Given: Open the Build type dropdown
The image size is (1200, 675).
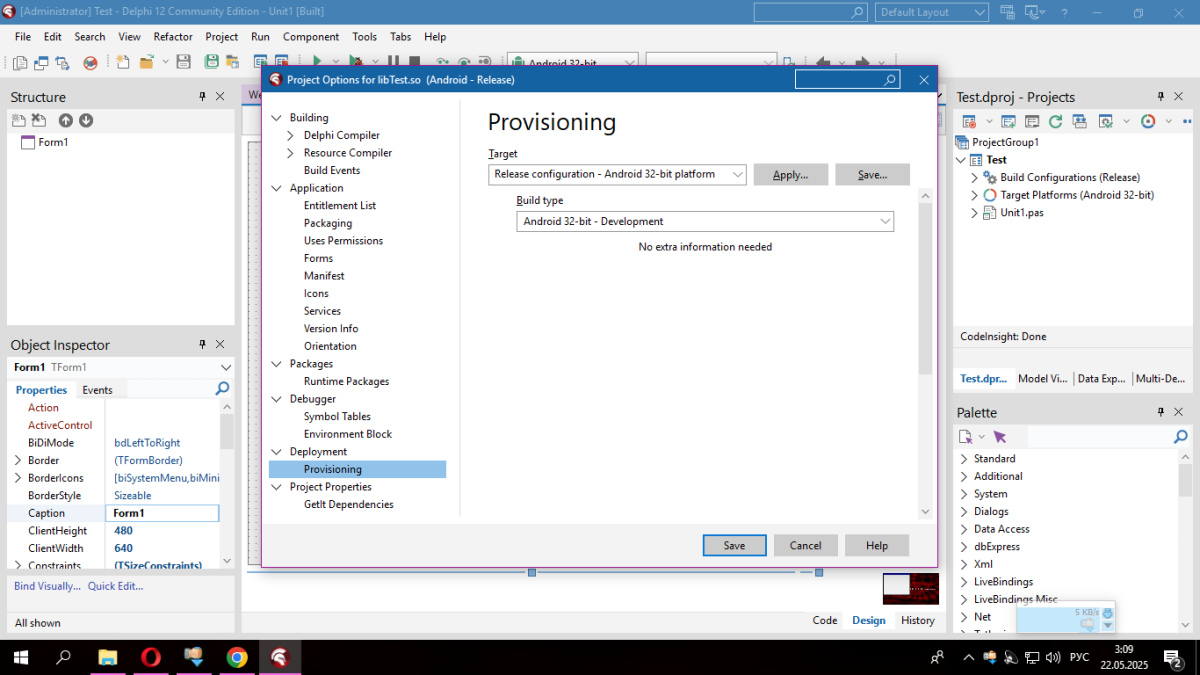Looking at the screenshot, I should click(885, 221).
